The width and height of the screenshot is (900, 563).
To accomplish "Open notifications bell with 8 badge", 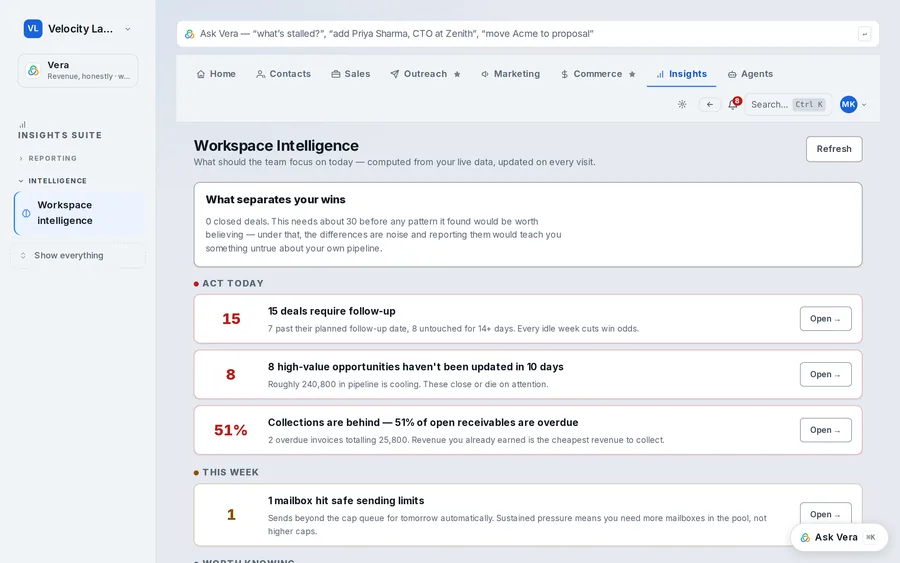I will (x=733, y=104).
